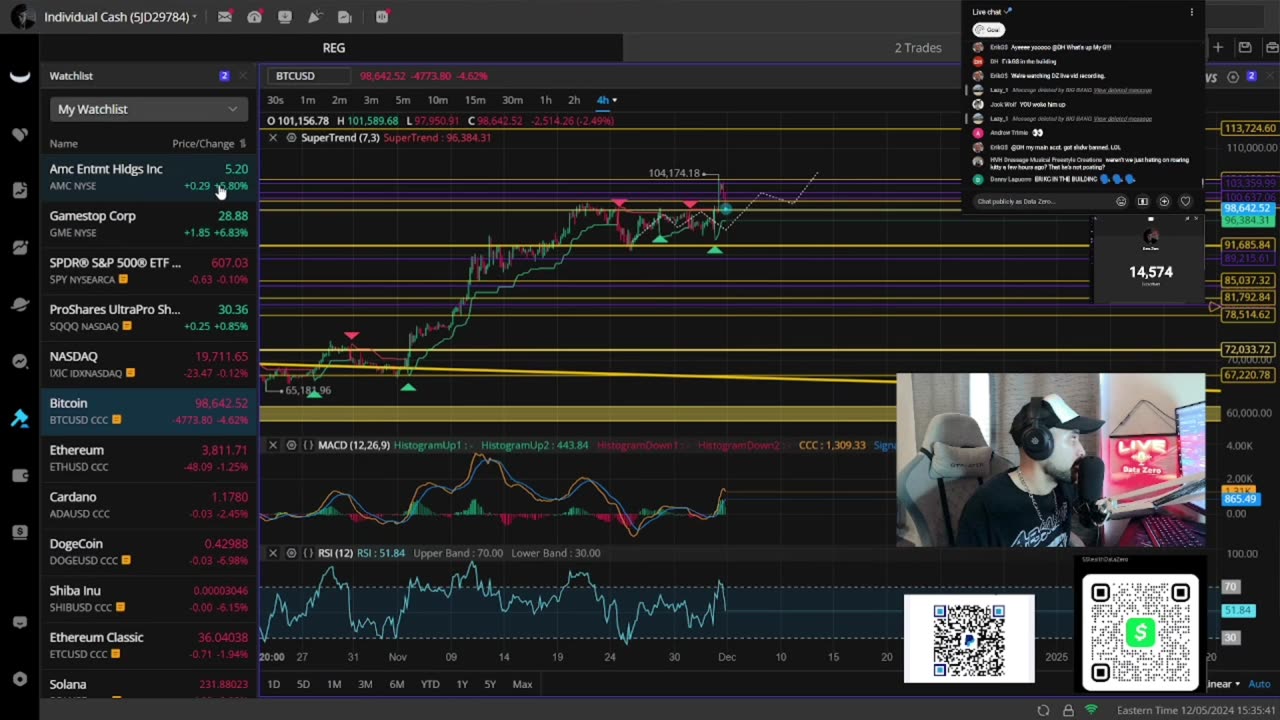This screenshot has height=720, width=1280.
Task: Expand the 4h interval dropdown arrow
Action: [x=614, y=100]
